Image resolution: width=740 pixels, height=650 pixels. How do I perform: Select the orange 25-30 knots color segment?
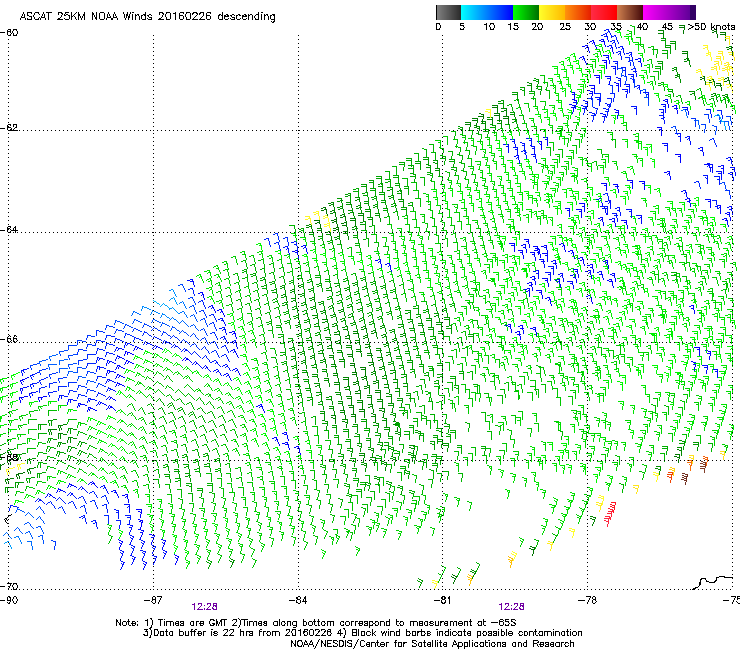pyautogui.click(x=578, y=12)
